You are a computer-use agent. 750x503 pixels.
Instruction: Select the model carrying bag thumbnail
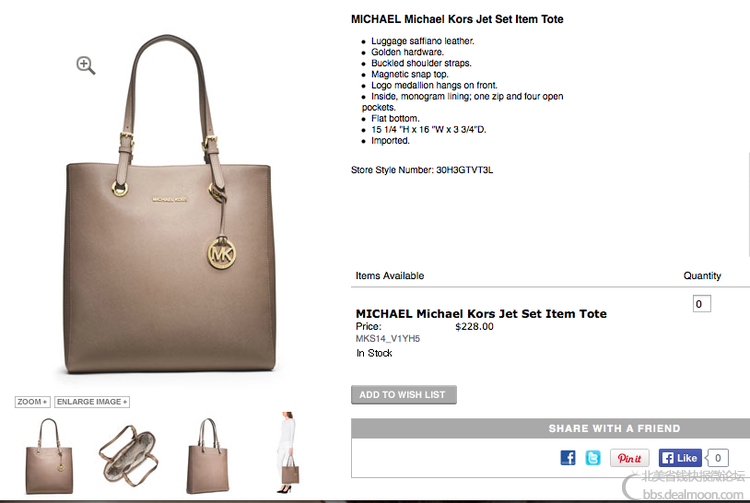[x=288, y=452]
